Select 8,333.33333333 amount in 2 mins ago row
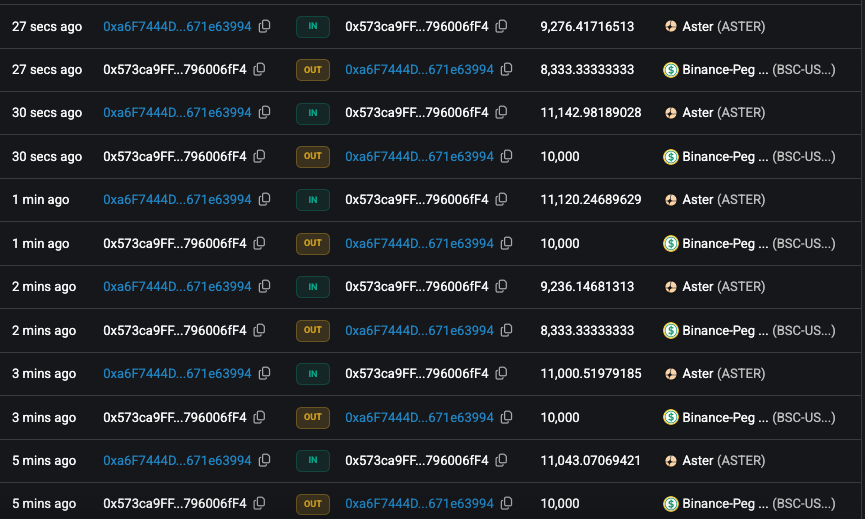Image resolution: width=865 pixels, height=519 pixels. click(587, 330)
